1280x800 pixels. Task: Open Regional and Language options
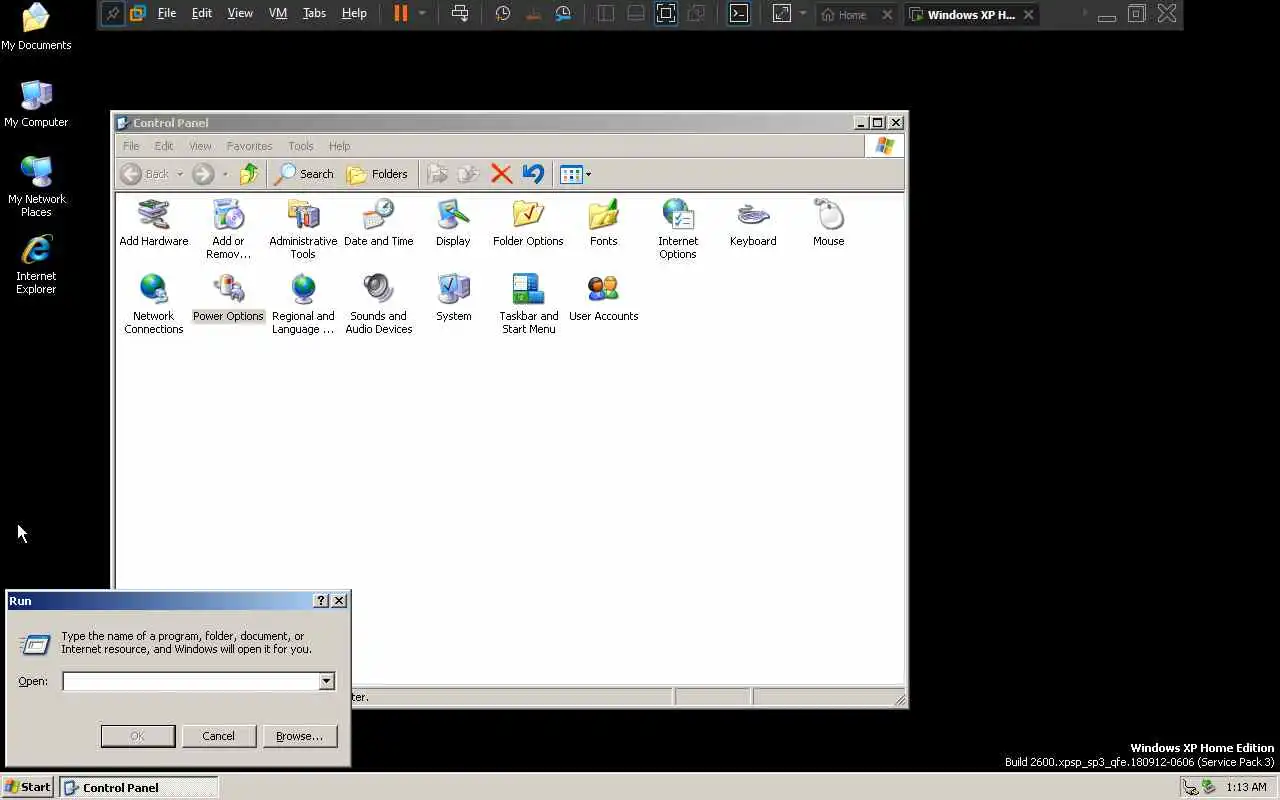pyautogui.click(x=303, y=304)
